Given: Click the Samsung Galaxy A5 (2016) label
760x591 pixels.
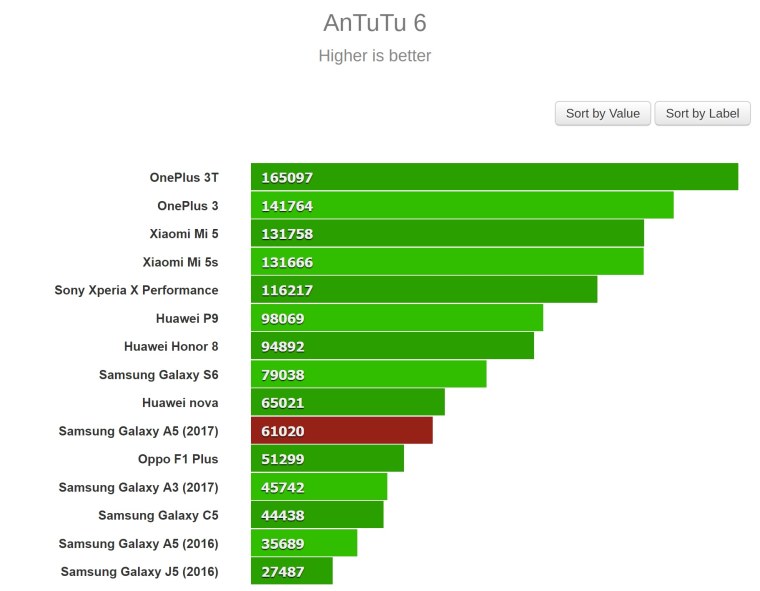Looking at the screenshot, I should (139, 543).
